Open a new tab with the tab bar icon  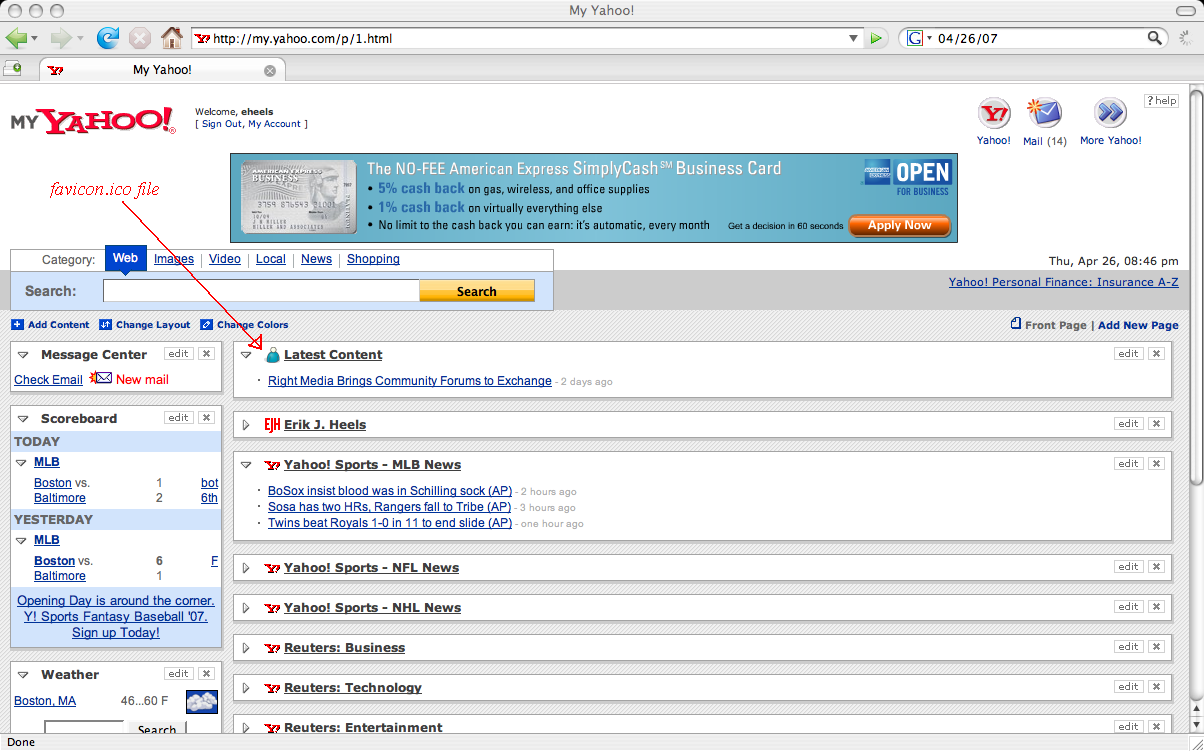point(12,69)
